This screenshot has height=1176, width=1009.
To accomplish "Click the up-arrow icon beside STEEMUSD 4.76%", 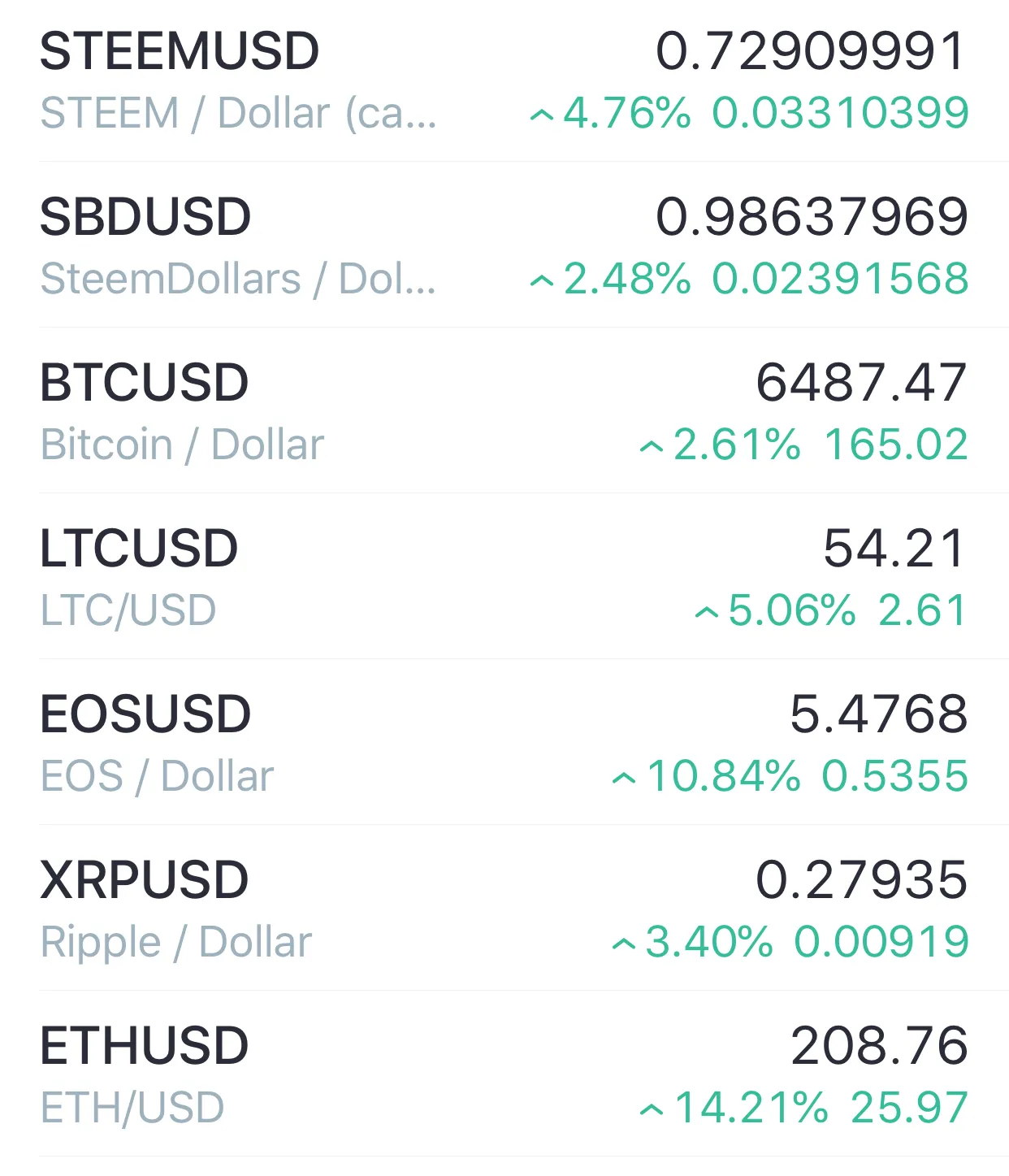I will [x=542, y=116].
